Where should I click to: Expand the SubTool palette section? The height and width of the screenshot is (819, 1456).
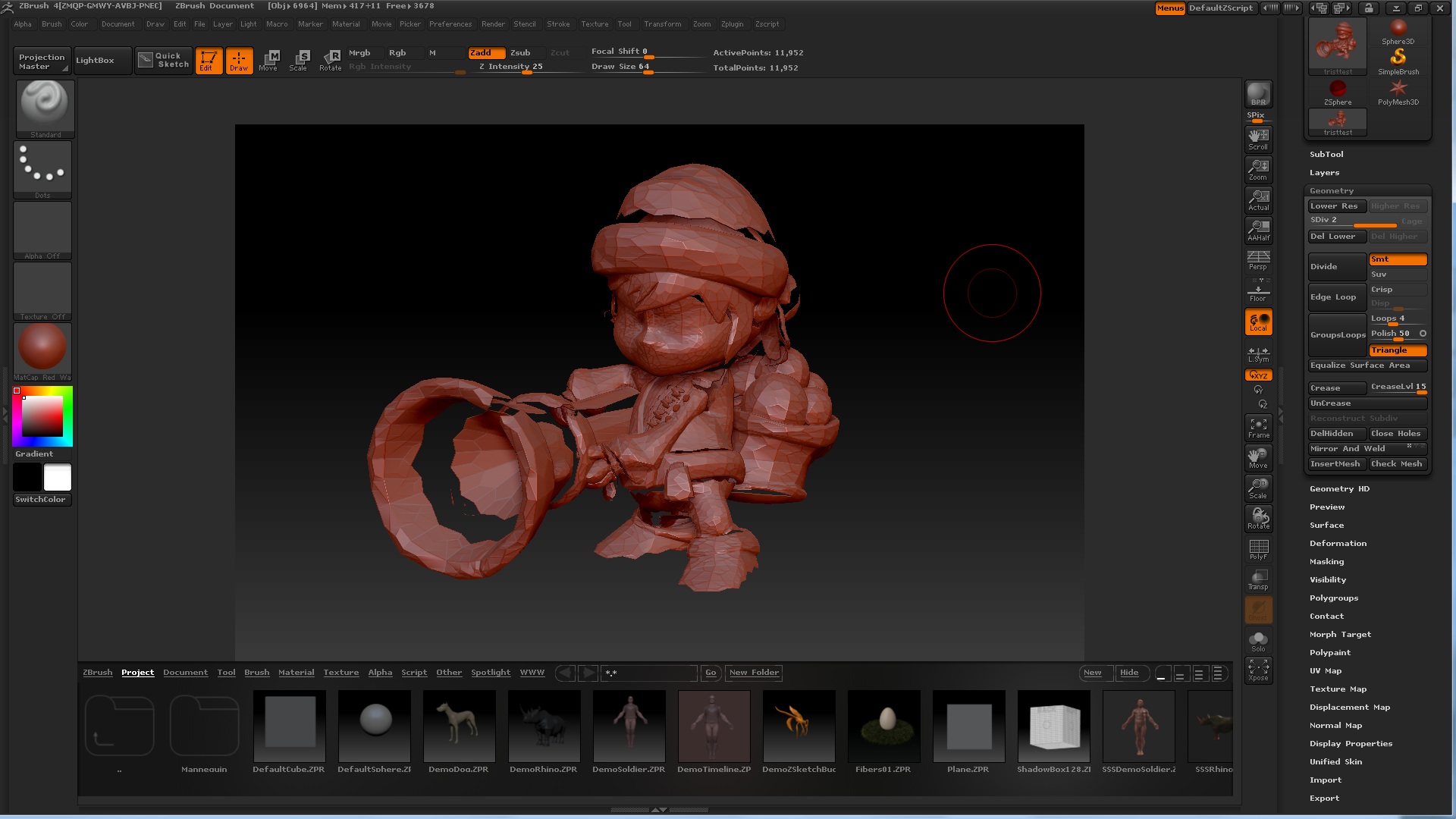click(1326, 154)
